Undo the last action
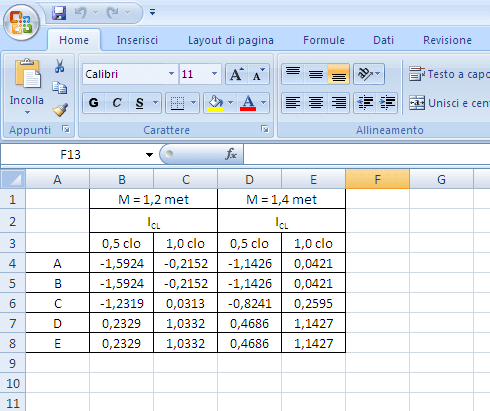 point(80,13)
